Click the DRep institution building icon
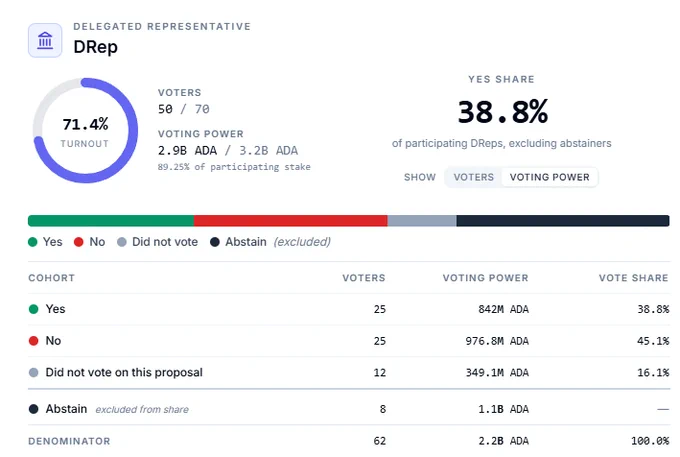The image size is (680, 457). pos(45,40)
